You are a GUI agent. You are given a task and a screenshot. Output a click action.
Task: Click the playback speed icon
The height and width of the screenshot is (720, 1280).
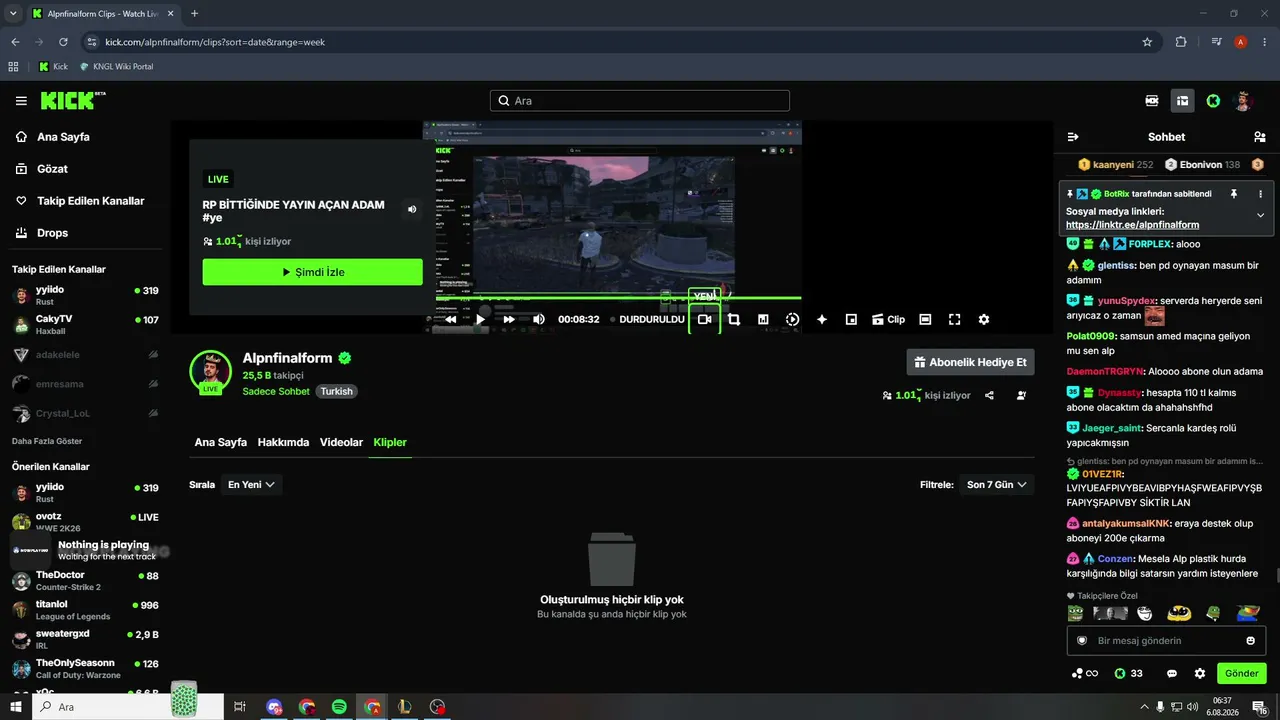pyautogui.click(x=792, y=319)
